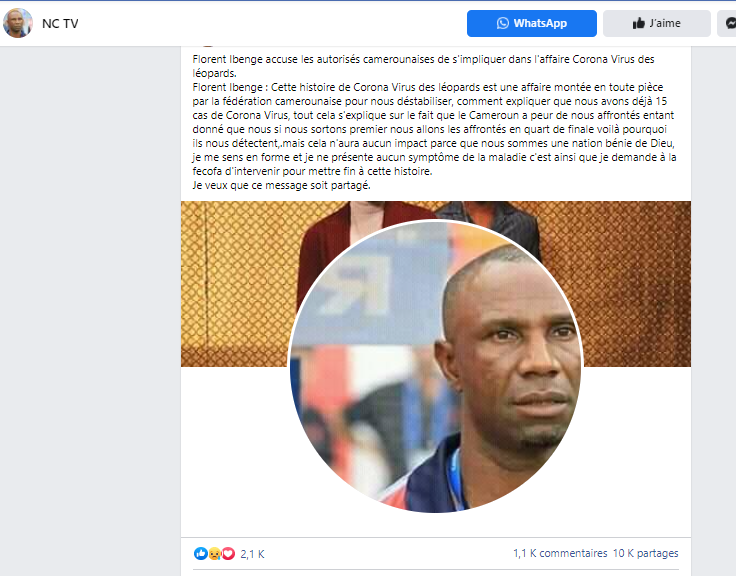The height and width of the screenshot is (576, 736).
Task: Click the post headline about Florent Ibenge accusing
Action: coord(423,66)
